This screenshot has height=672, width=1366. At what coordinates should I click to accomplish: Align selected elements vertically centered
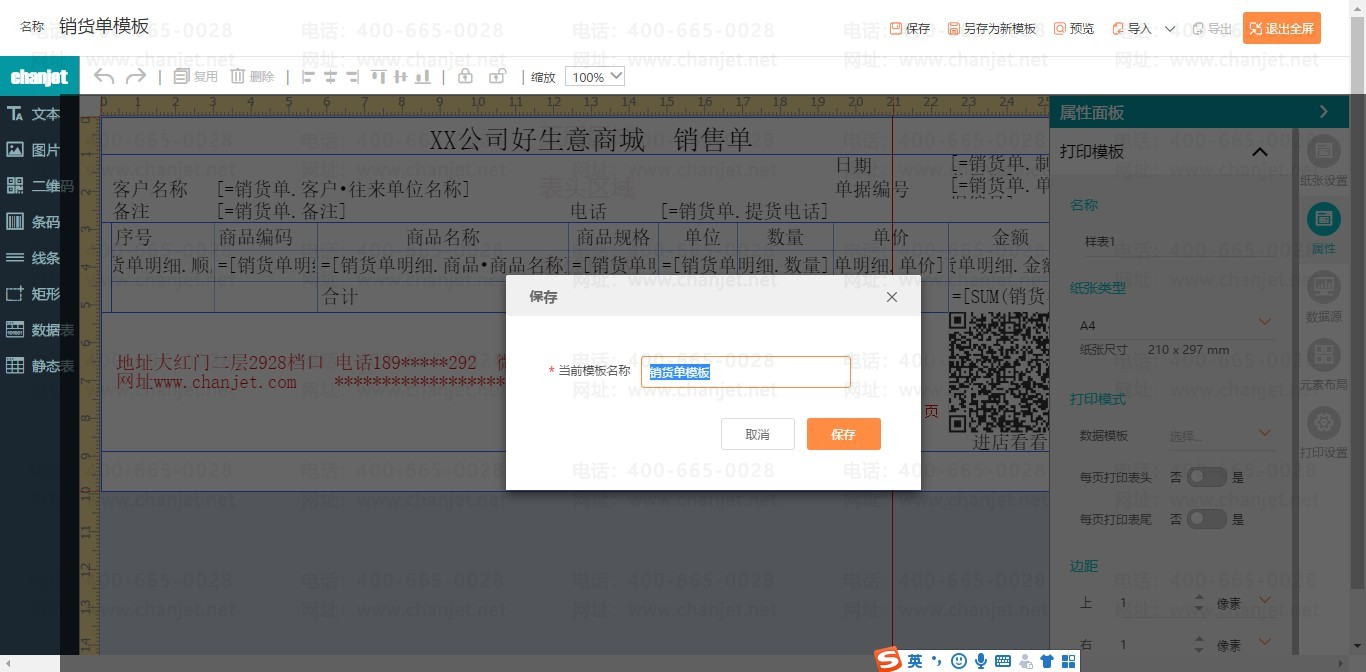tap(400, 76)
